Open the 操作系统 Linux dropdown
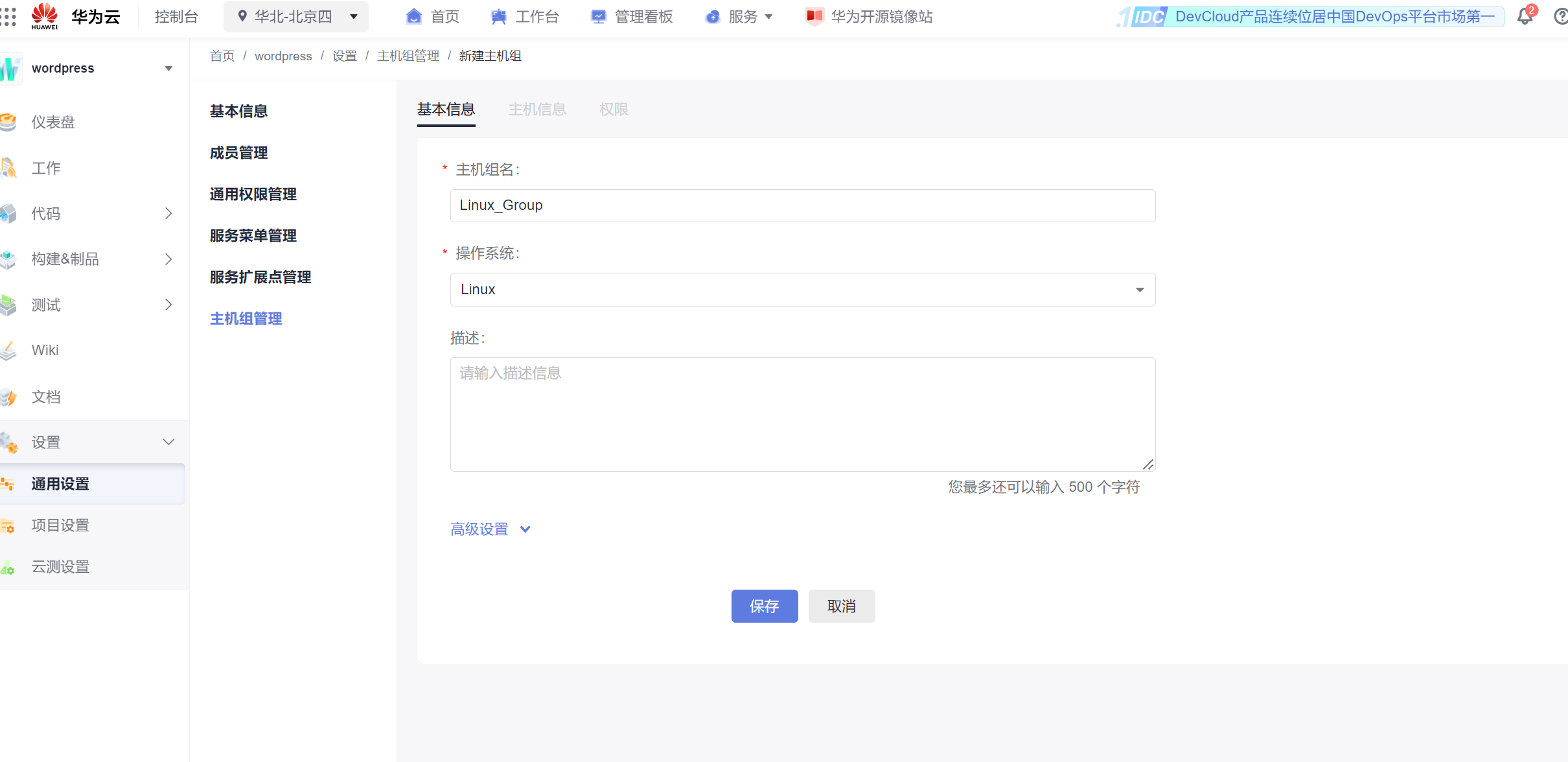Screen dimensions: 1568x762 tap(802, 290)
